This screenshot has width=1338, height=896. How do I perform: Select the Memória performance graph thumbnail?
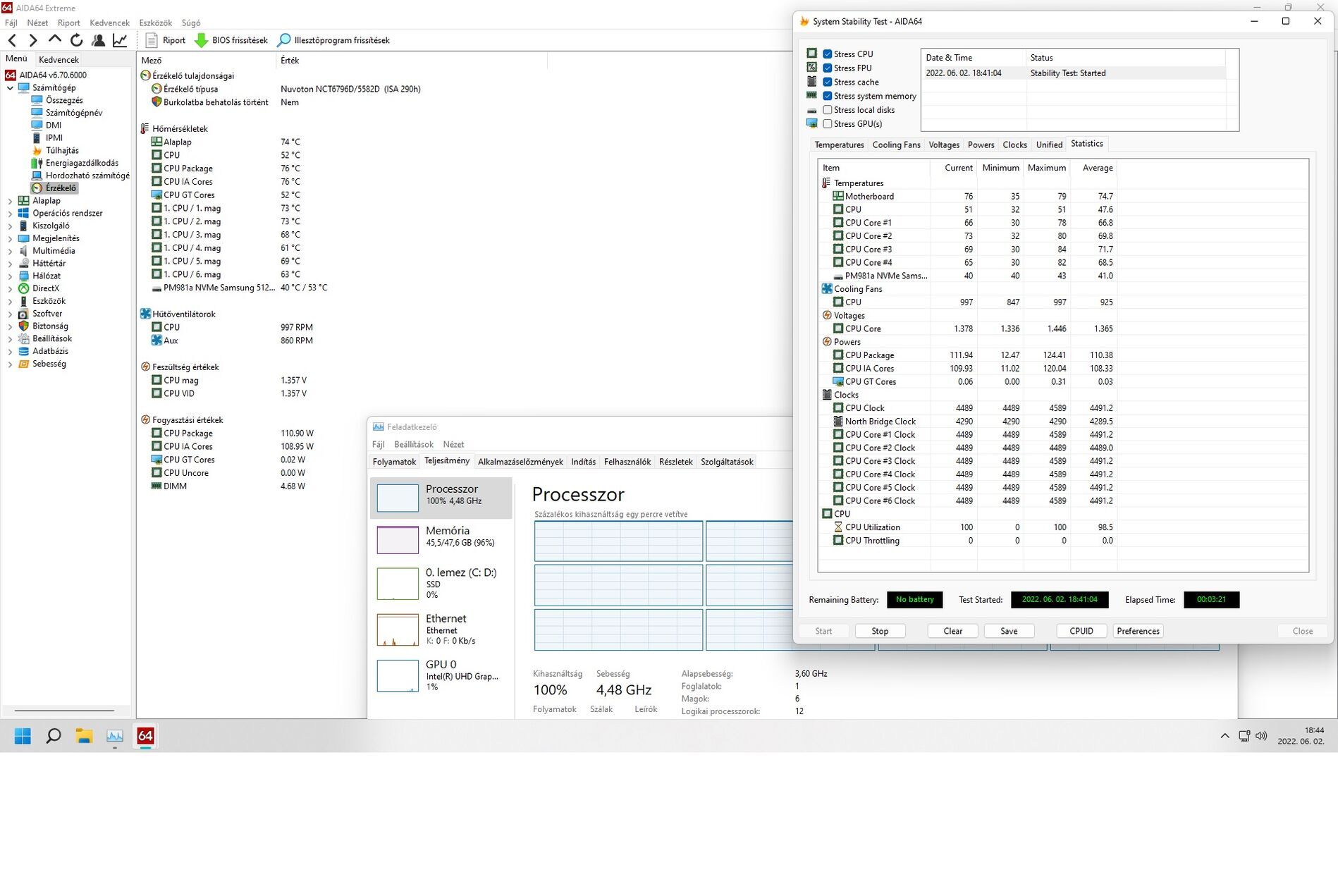point(398,540)
